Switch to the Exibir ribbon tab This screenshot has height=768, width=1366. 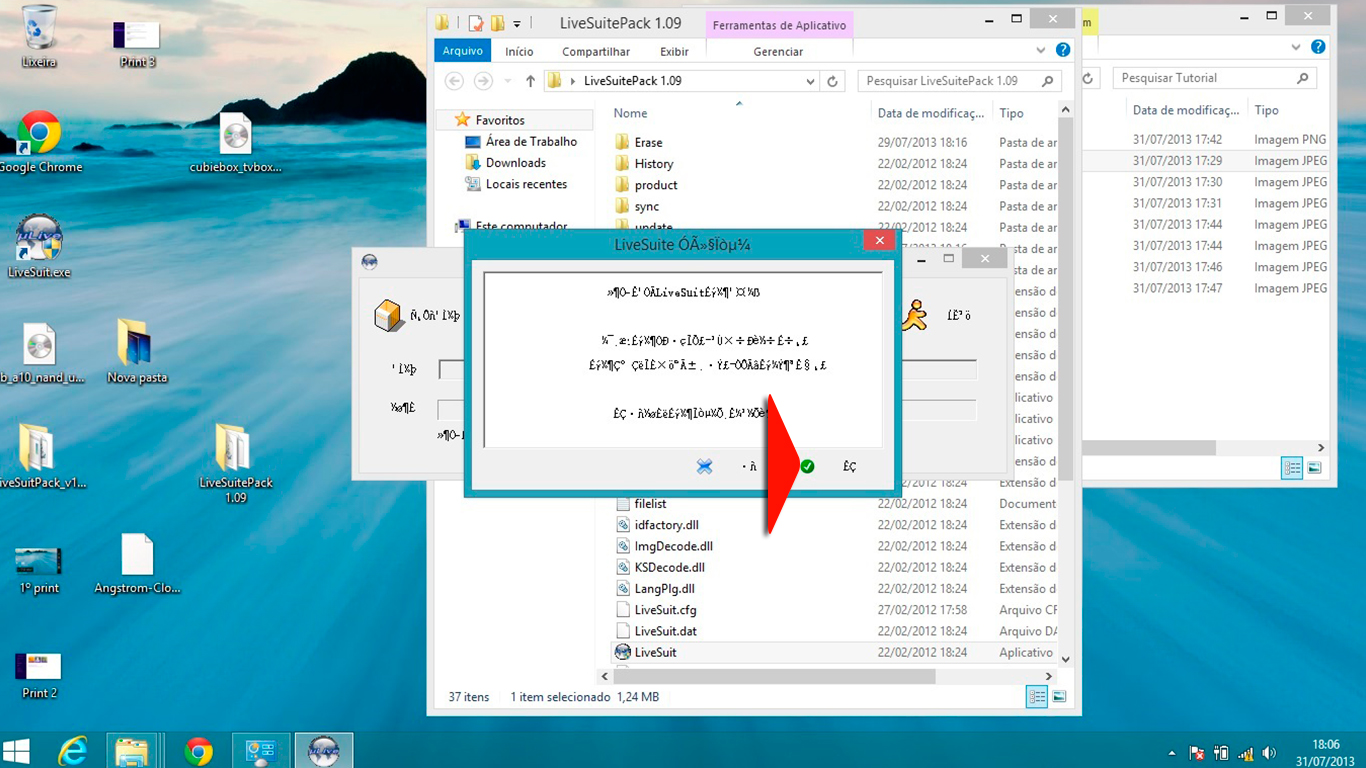(674, 51)
